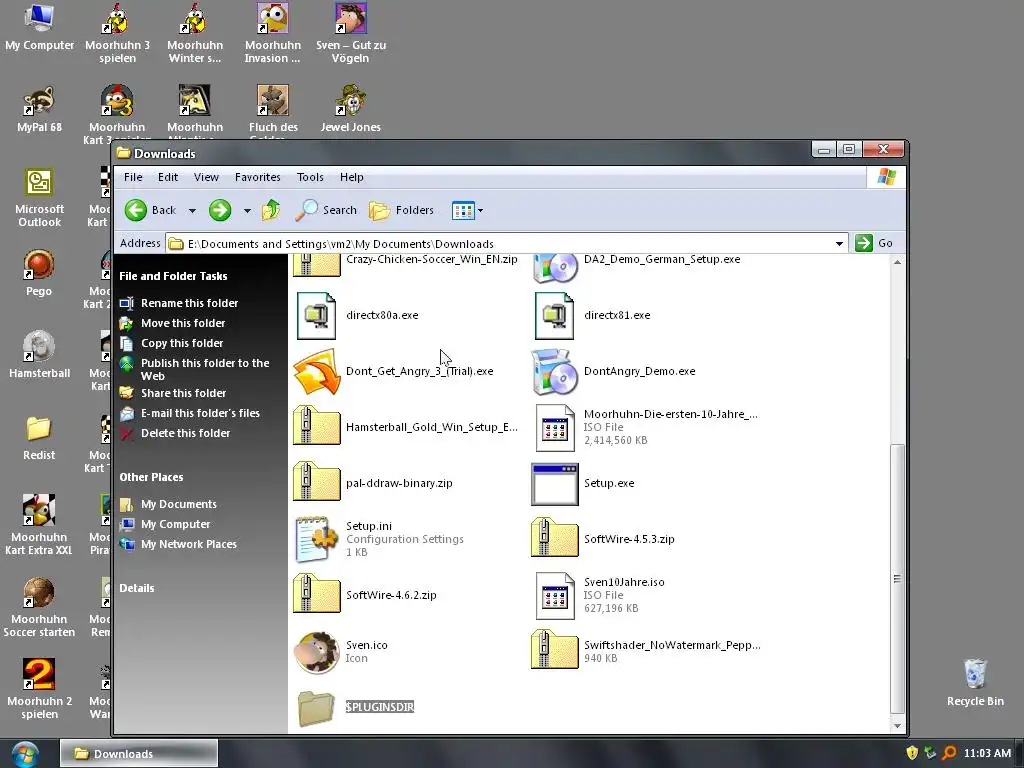Expand the Views dropdown arrow

(x=481, y=211)
